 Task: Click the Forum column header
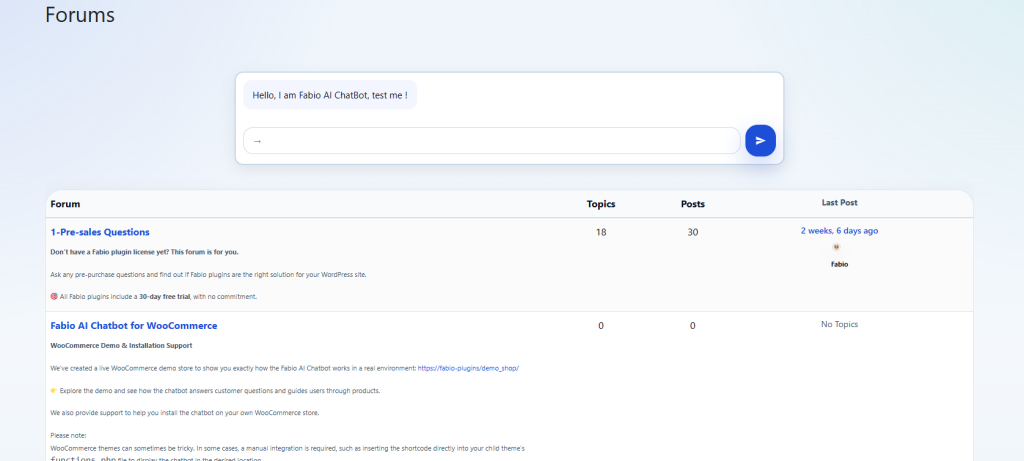click(x=65, y=204)
